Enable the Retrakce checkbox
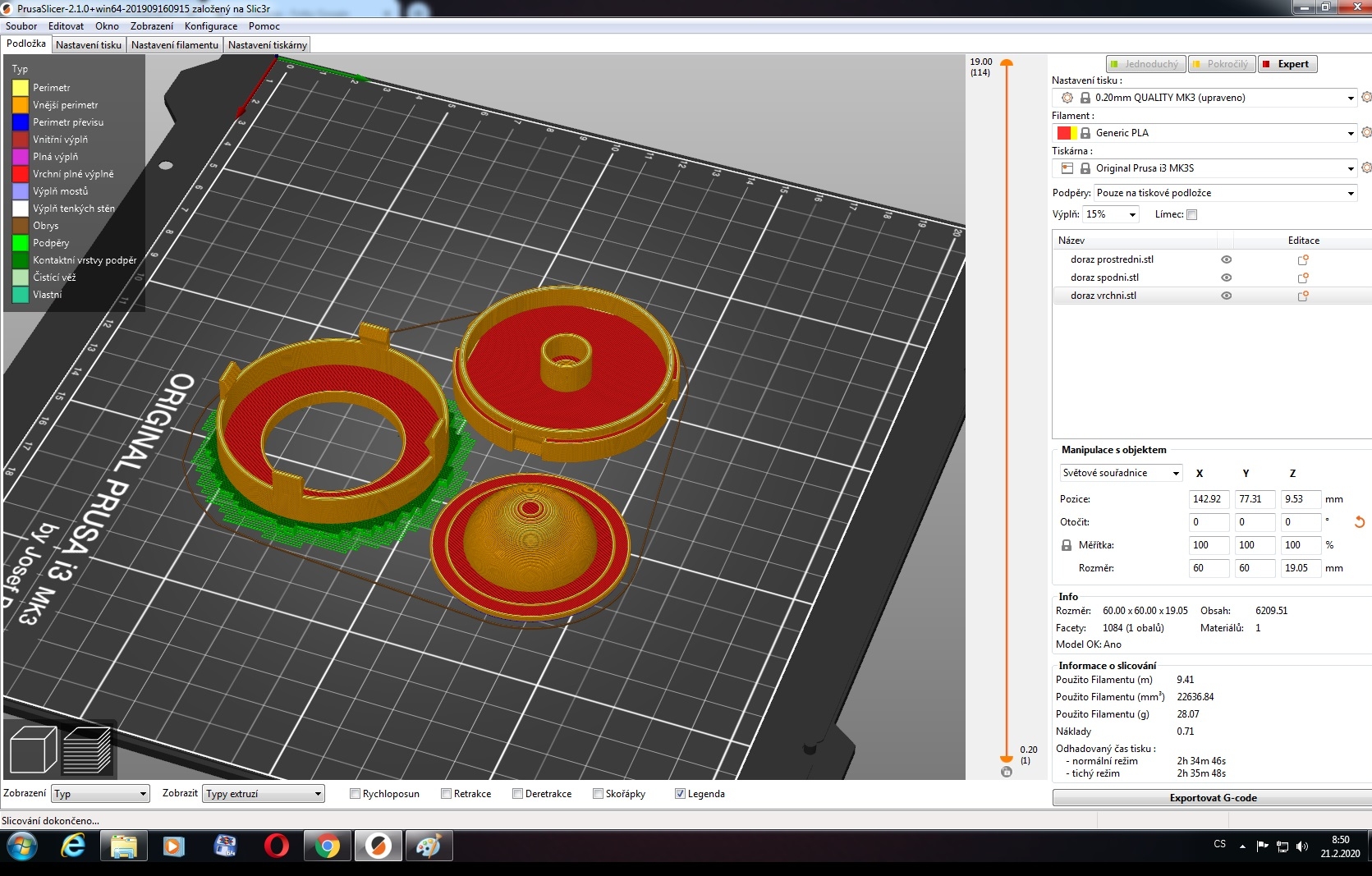Screen dimensions: 1372x876 point(446,794)
